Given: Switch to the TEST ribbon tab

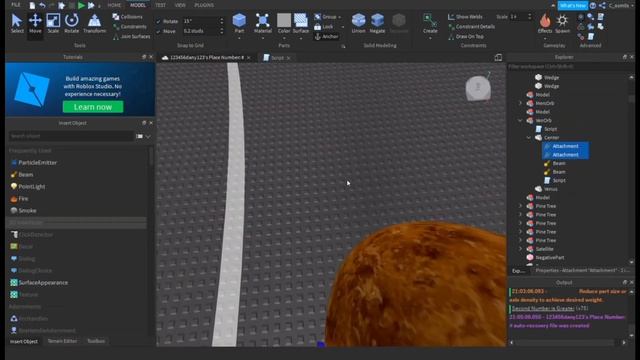Looking at the screenshot, I should point(160,5).
